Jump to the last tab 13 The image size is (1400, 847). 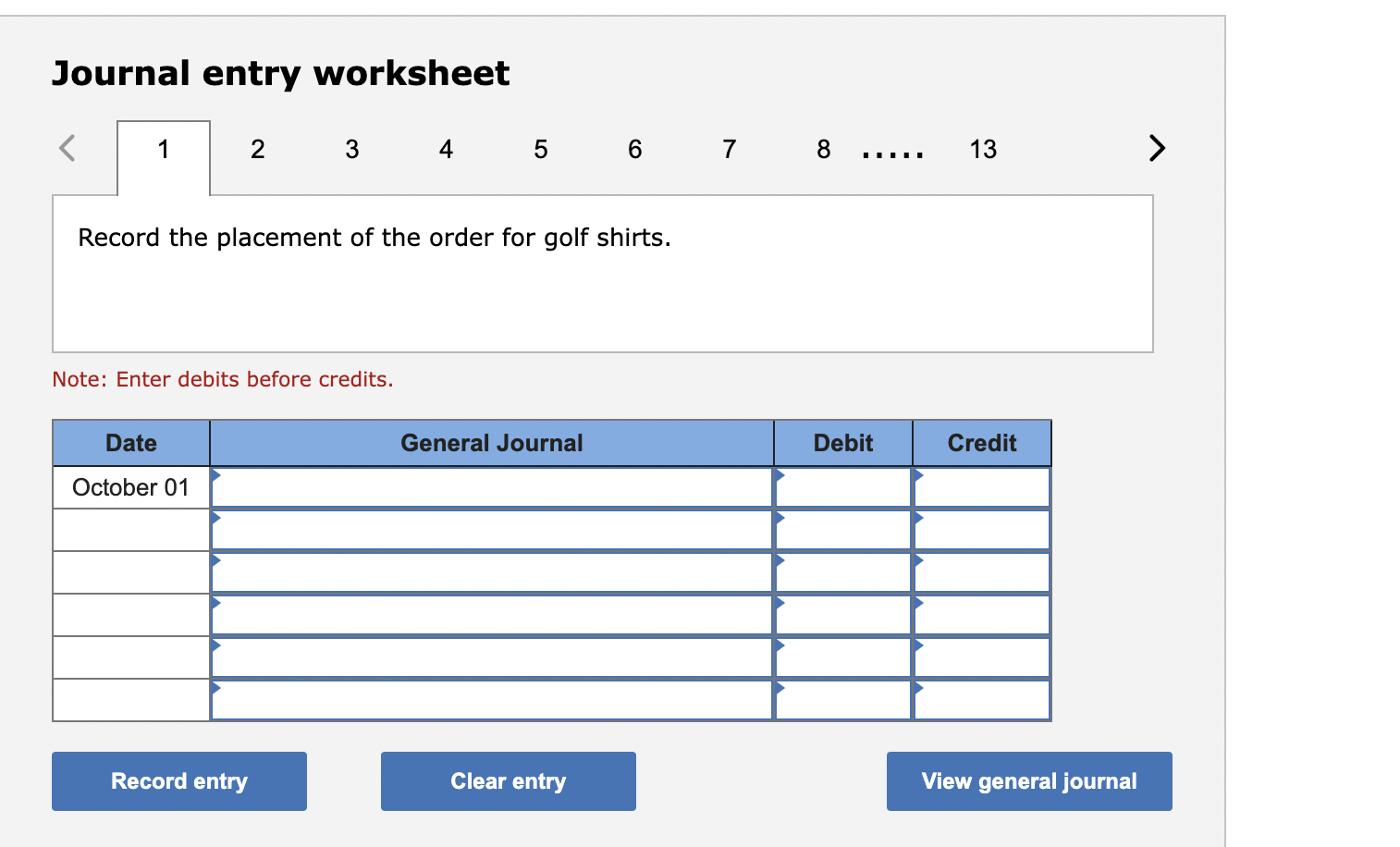983,149
